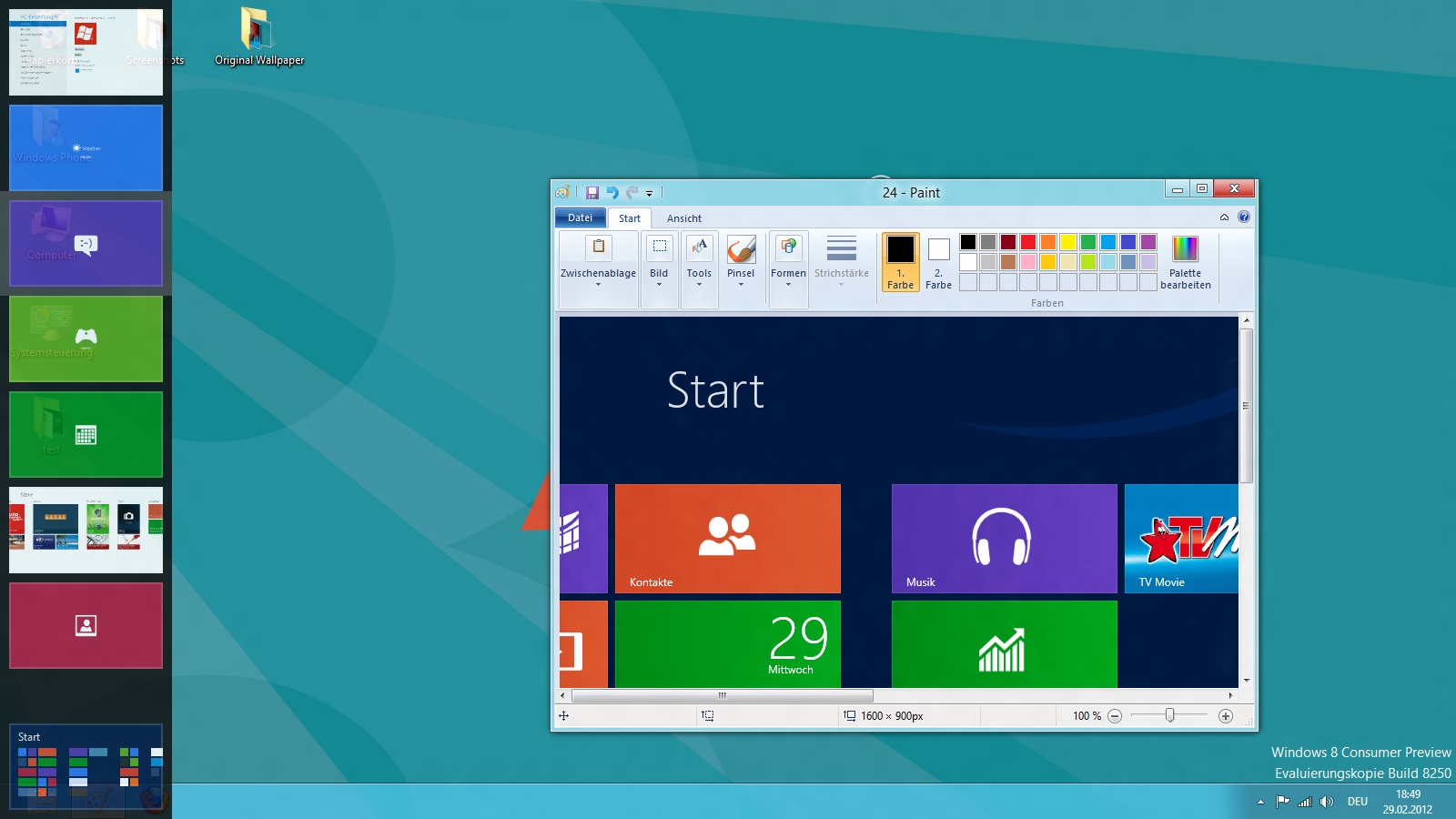This screenshot has height=819, width=1456.
Task: Click the horizontal scrollbar right arrow in Paint
Action: (x=1230, y=695)
